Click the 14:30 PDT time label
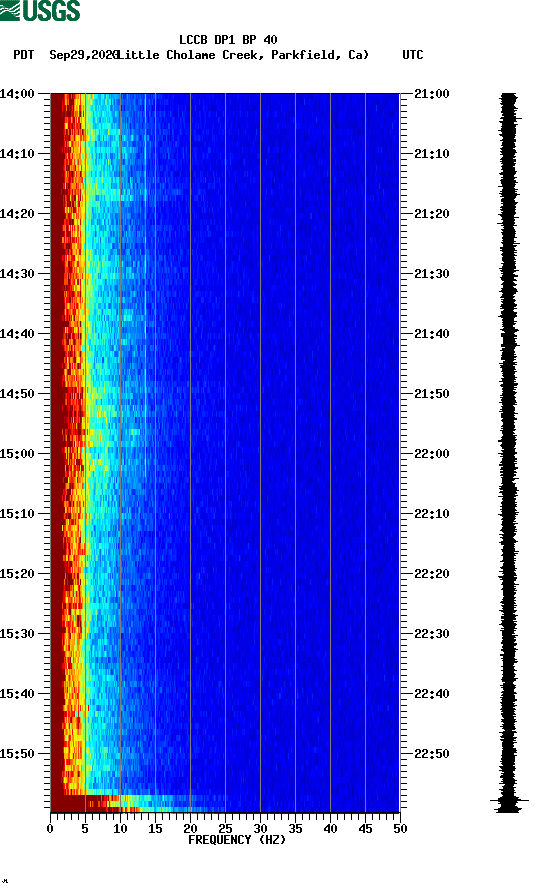Screen dimensions: 552x892 pos(17,274)
